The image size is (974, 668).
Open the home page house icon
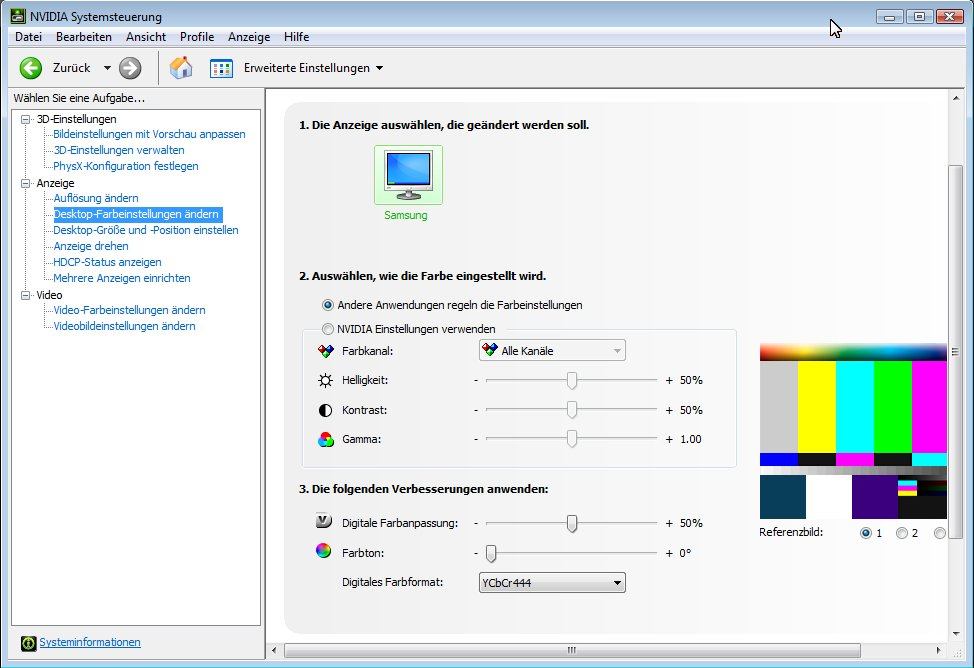click(x=181, y=68)
